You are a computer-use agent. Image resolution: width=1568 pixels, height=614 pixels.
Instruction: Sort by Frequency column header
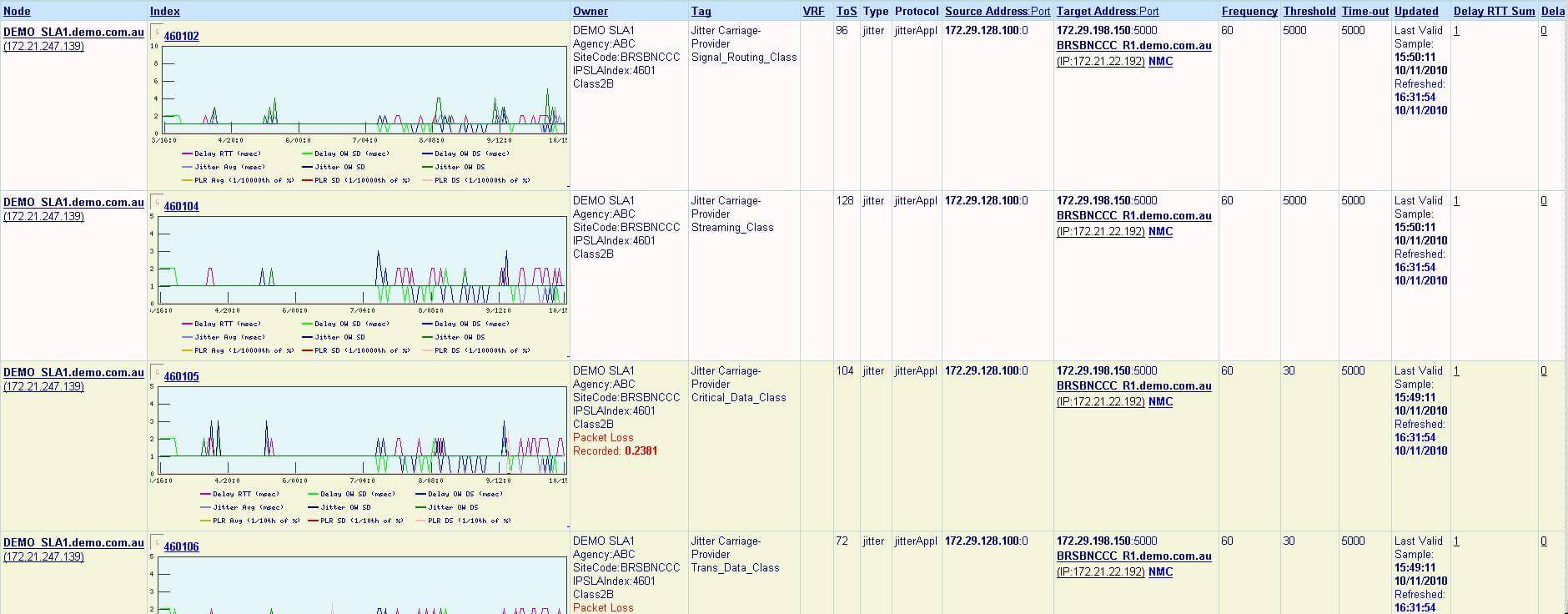point(1249,11)
